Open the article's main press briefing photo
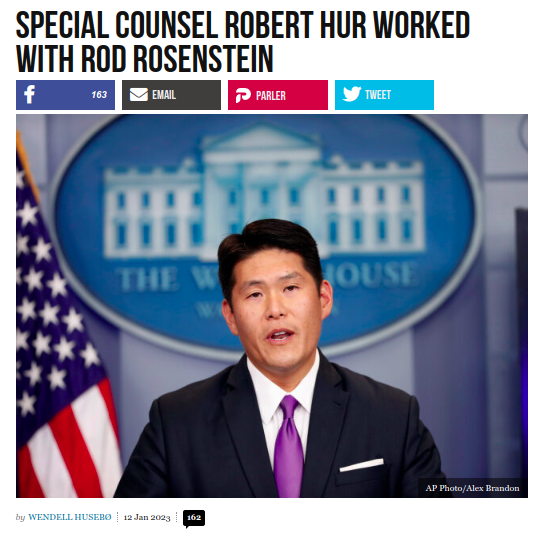The height and width of the screenshot is (537, 540). click(x=272, y=306)
